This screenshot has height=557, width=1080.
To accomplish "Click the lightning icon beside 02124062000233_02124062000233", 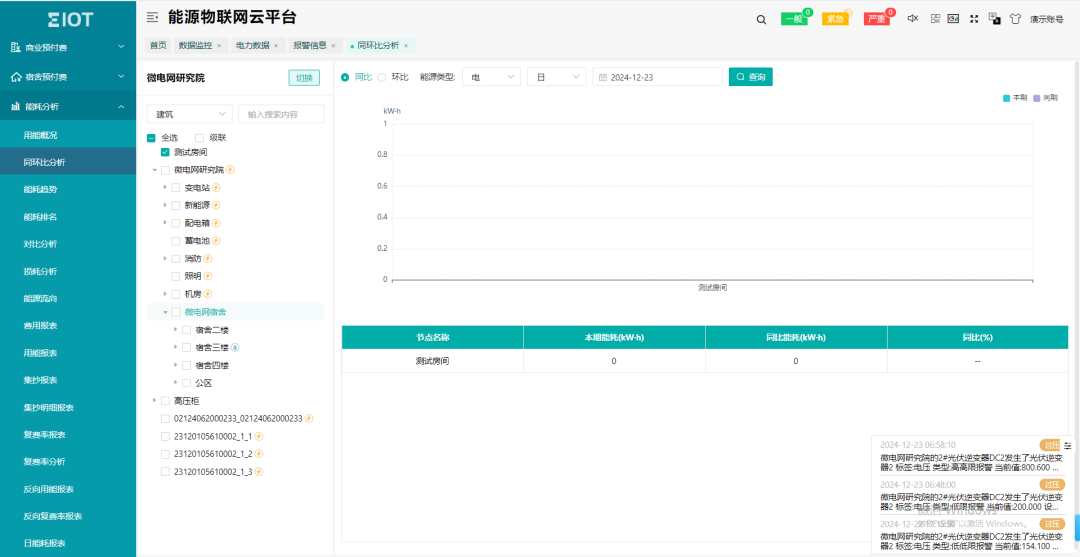I will pos(309,418).
